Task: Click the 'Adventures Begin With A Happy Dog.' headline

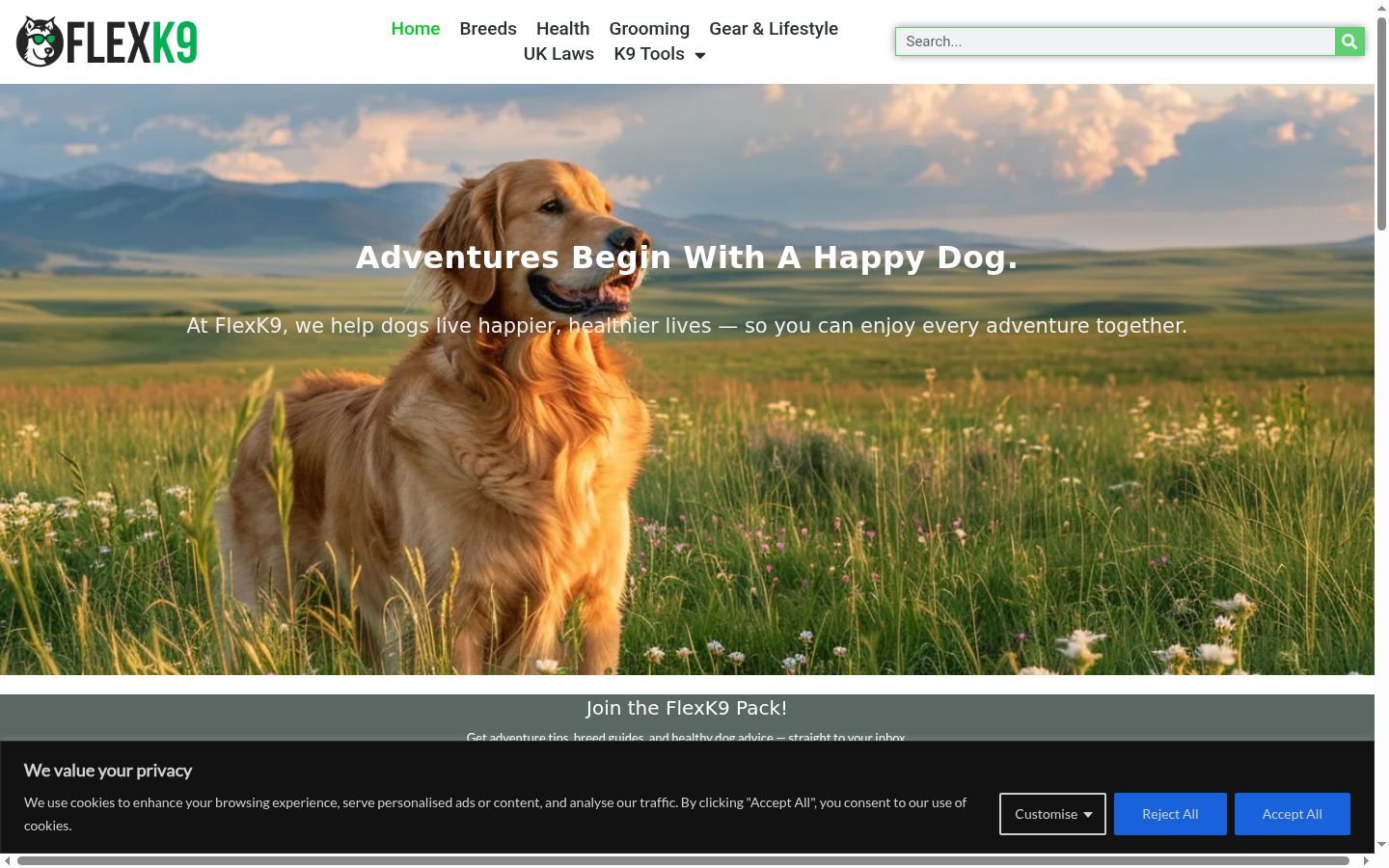Action: coord(687,258)
